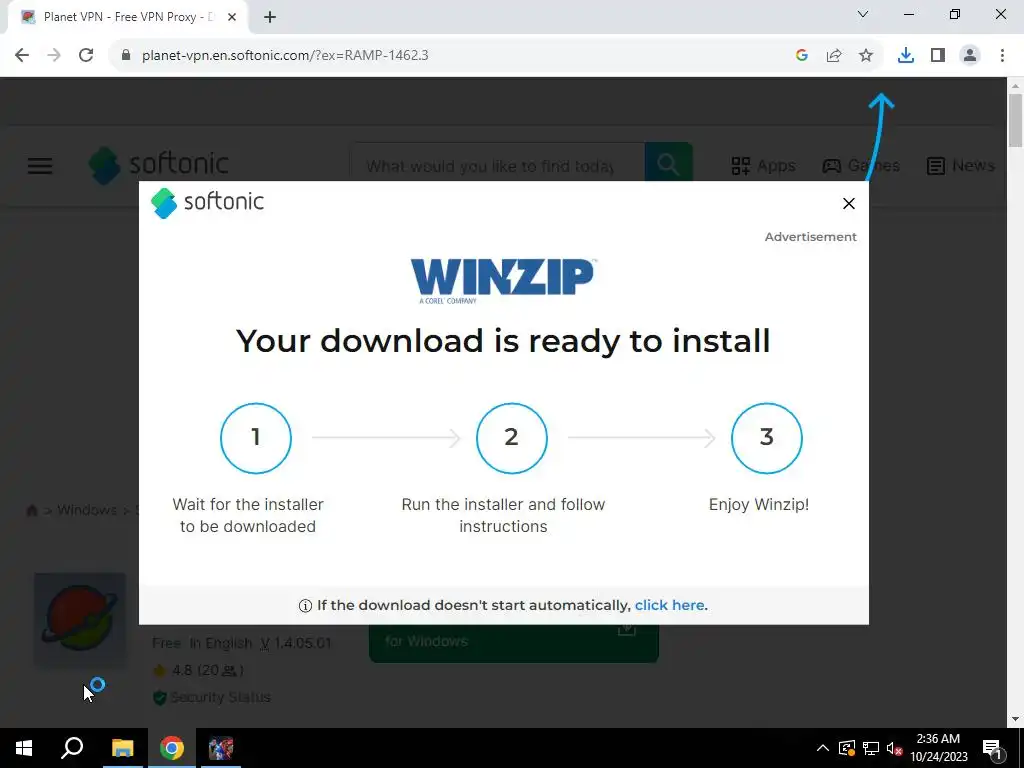The height and width of the screenshot is (768, 1024).
Task: Click the green 'for Windows' download button
Action: 514,643
